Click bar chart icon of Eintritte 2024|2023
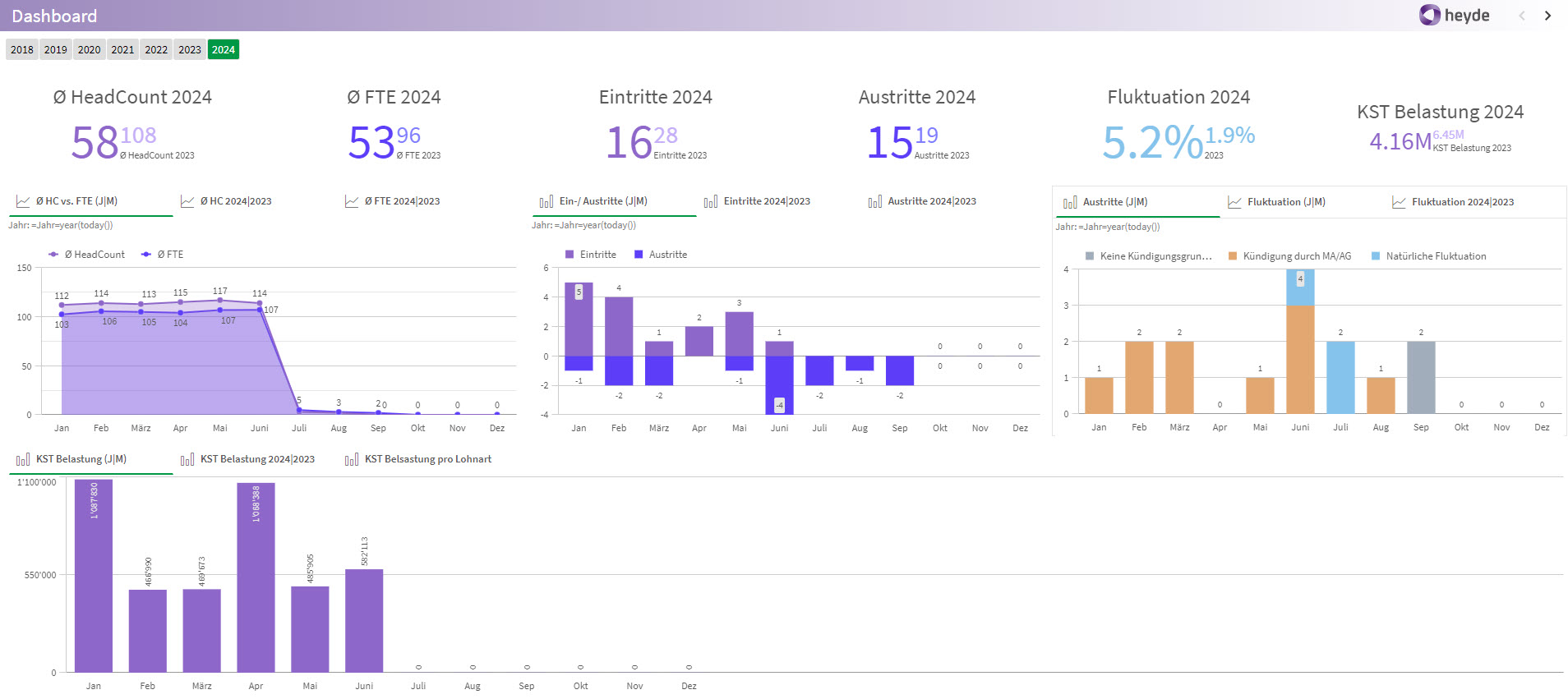 711,201
